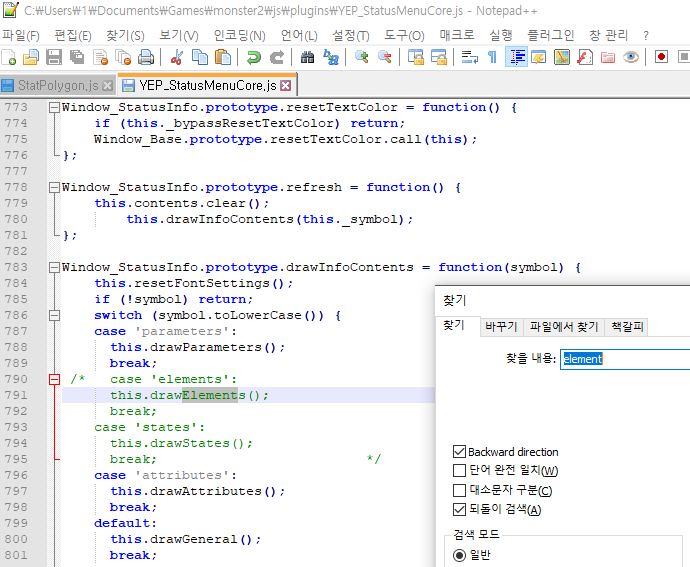Viewport: 690px width, 567px height.
Task: Click the this.drawParameters() code on line 788
Action: [197, 347]
